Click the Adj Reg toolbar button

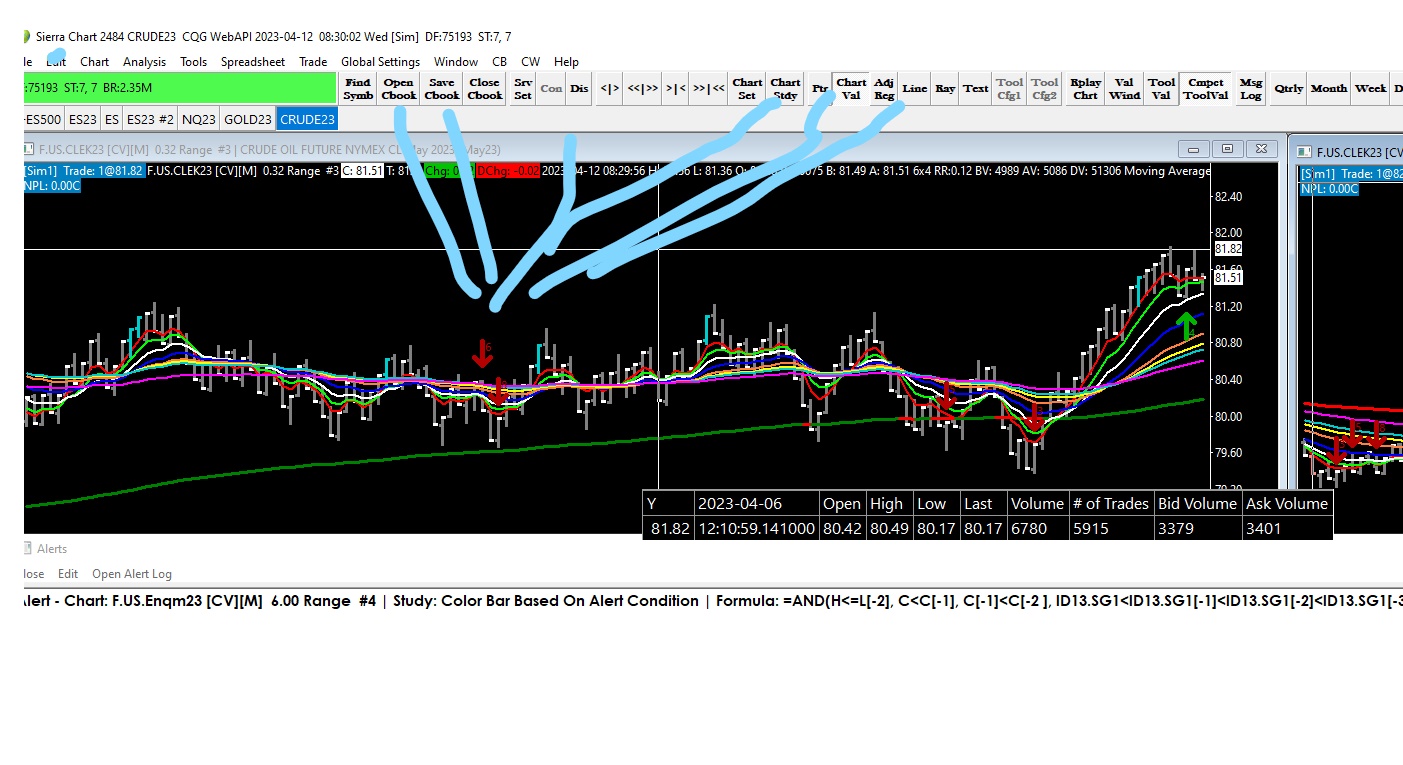[x=884, y=88]
